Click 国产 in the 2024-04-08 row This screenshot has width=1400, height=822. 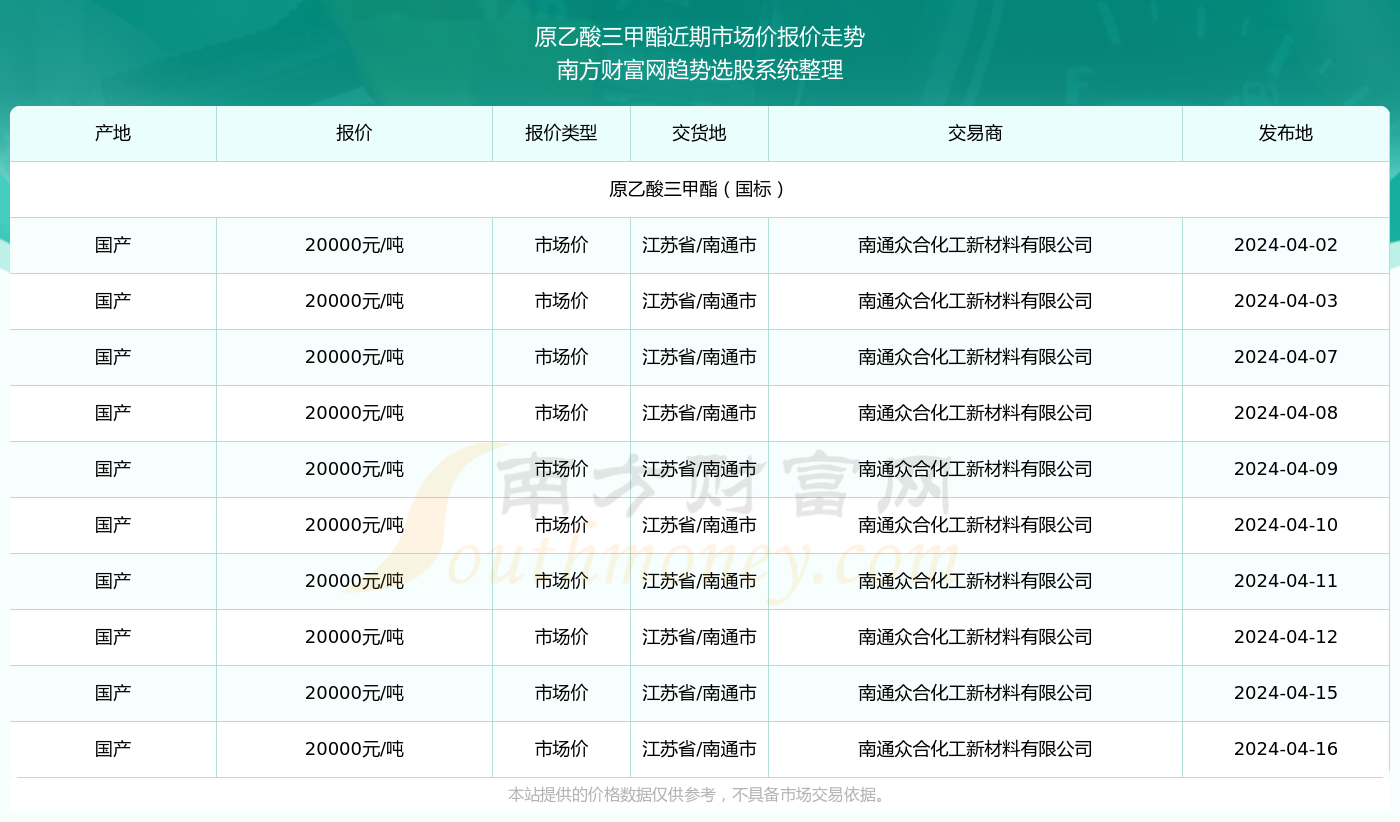point(113,413)
